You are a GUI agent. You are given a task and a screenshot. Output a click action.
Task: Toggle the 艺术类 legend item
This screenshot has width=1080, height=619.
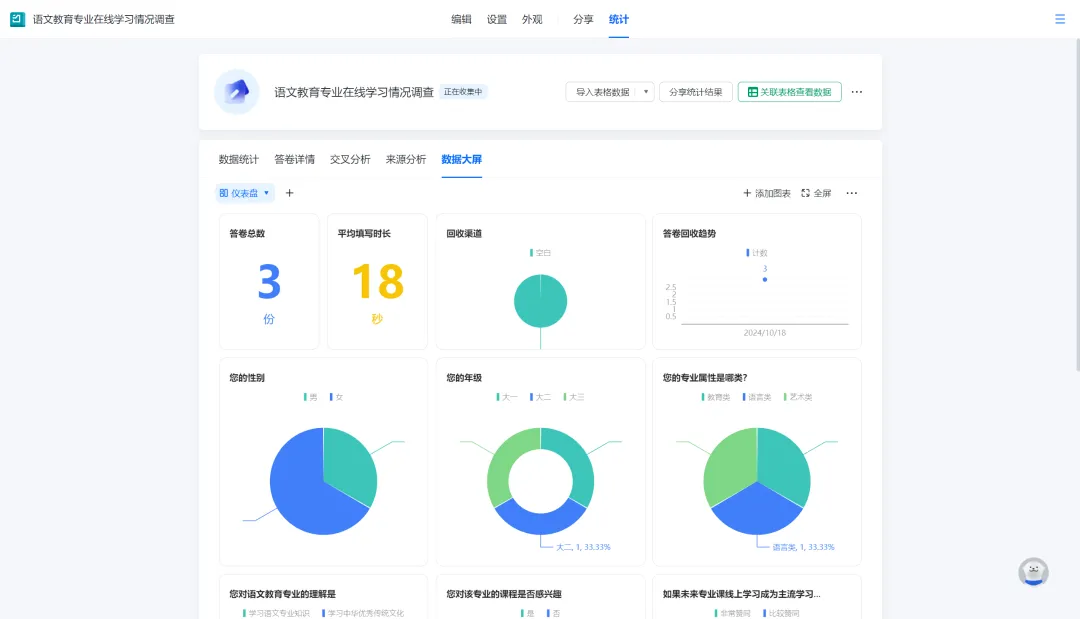[798, 397]
